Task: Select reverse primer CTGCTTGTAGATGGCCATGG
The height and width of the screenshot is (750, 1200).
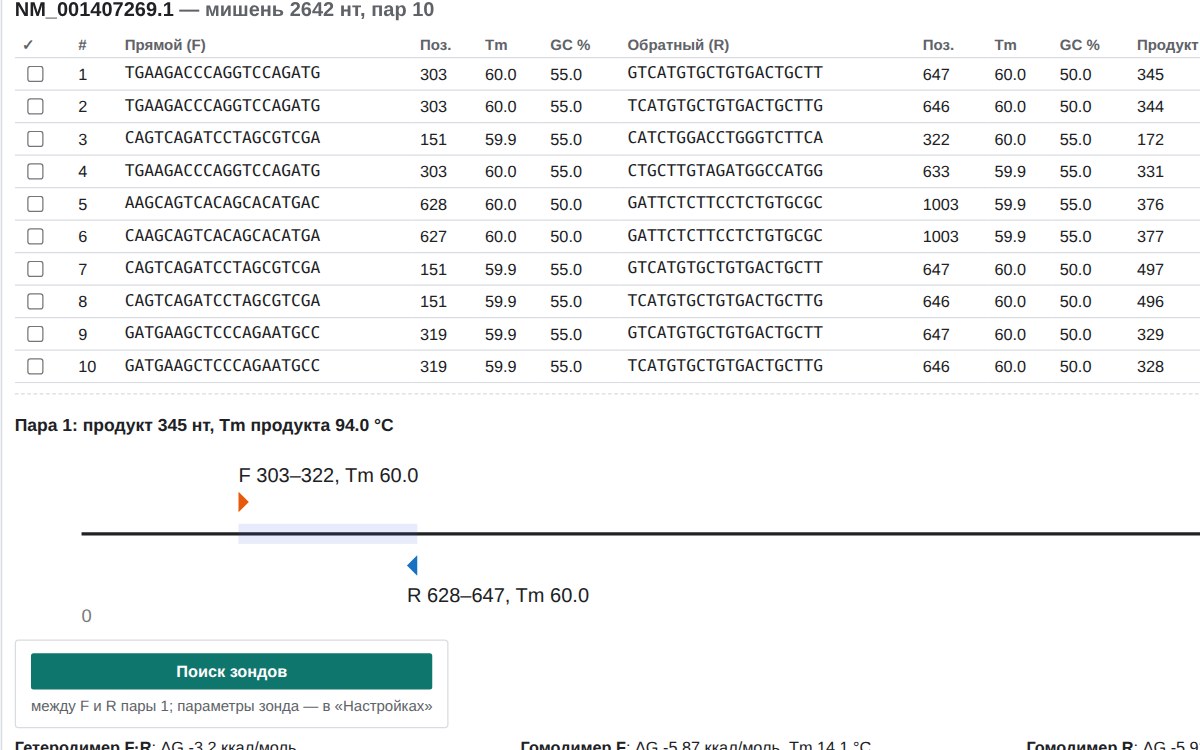Action: pos(725,171)
